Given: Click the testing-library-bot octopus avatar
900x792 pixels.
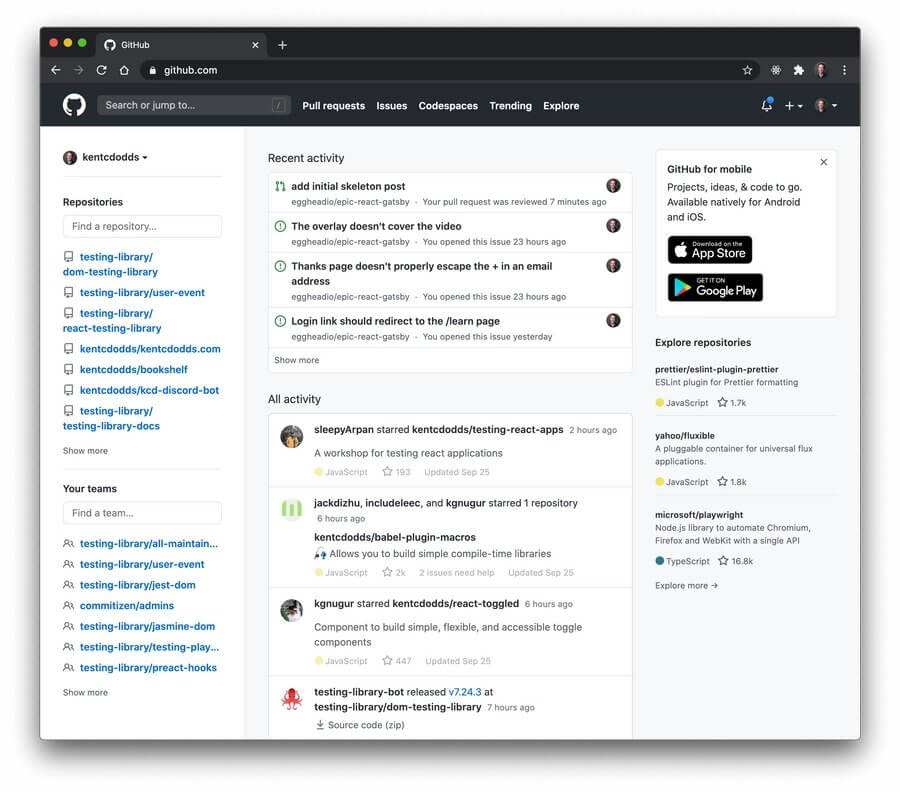Looking at the screenshot, I should (292, 699).
